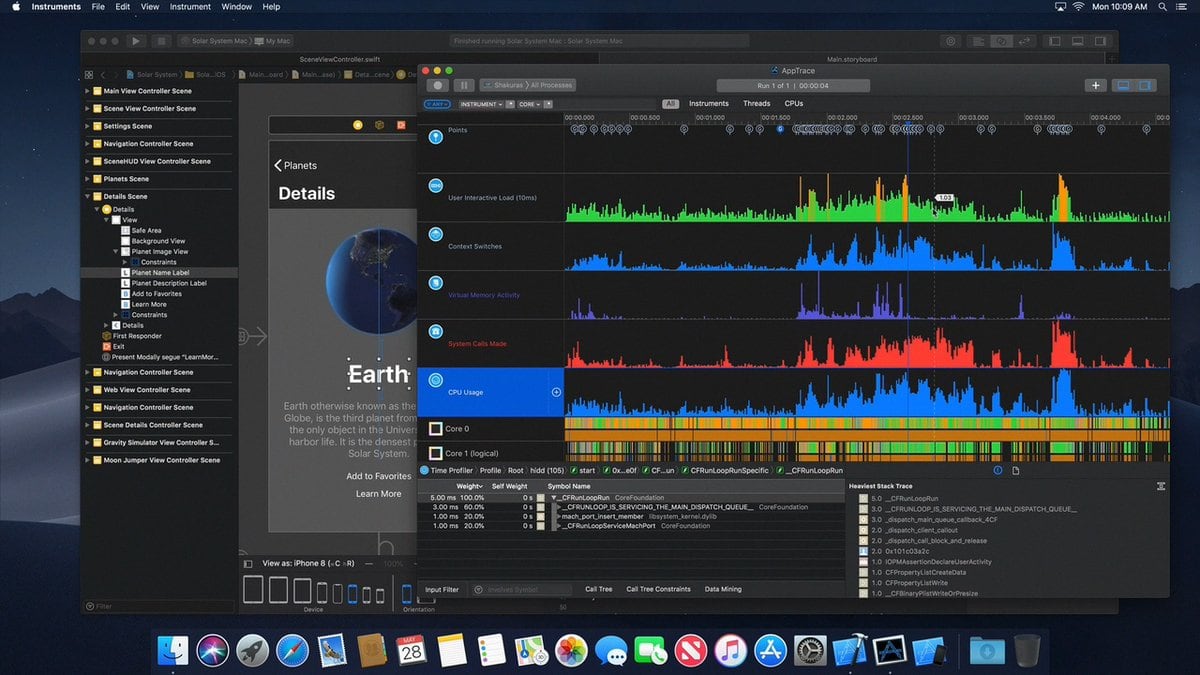Click the info icon near the jump bar

997,470
